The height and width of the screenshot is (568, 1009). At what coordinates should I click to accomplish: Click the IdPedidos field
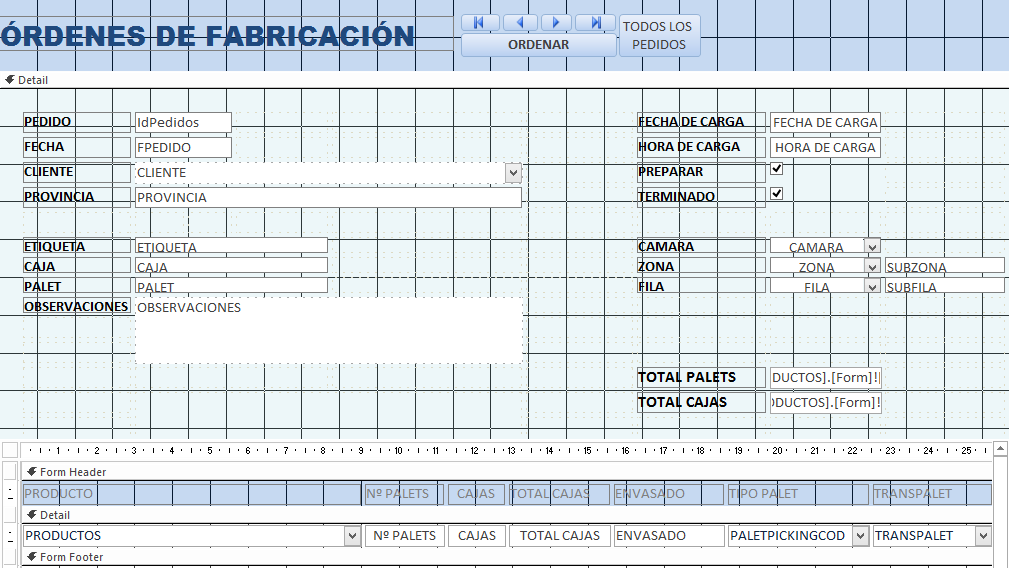183,122
